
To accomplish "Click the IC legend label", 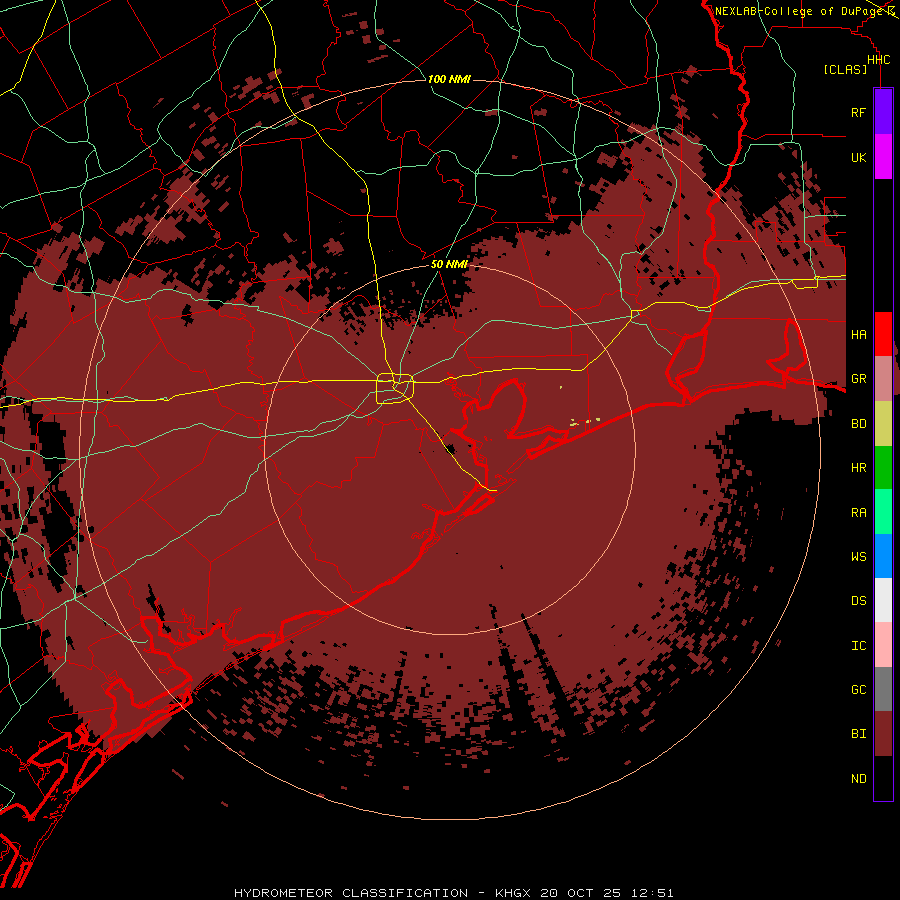I will tap(858, 646).
